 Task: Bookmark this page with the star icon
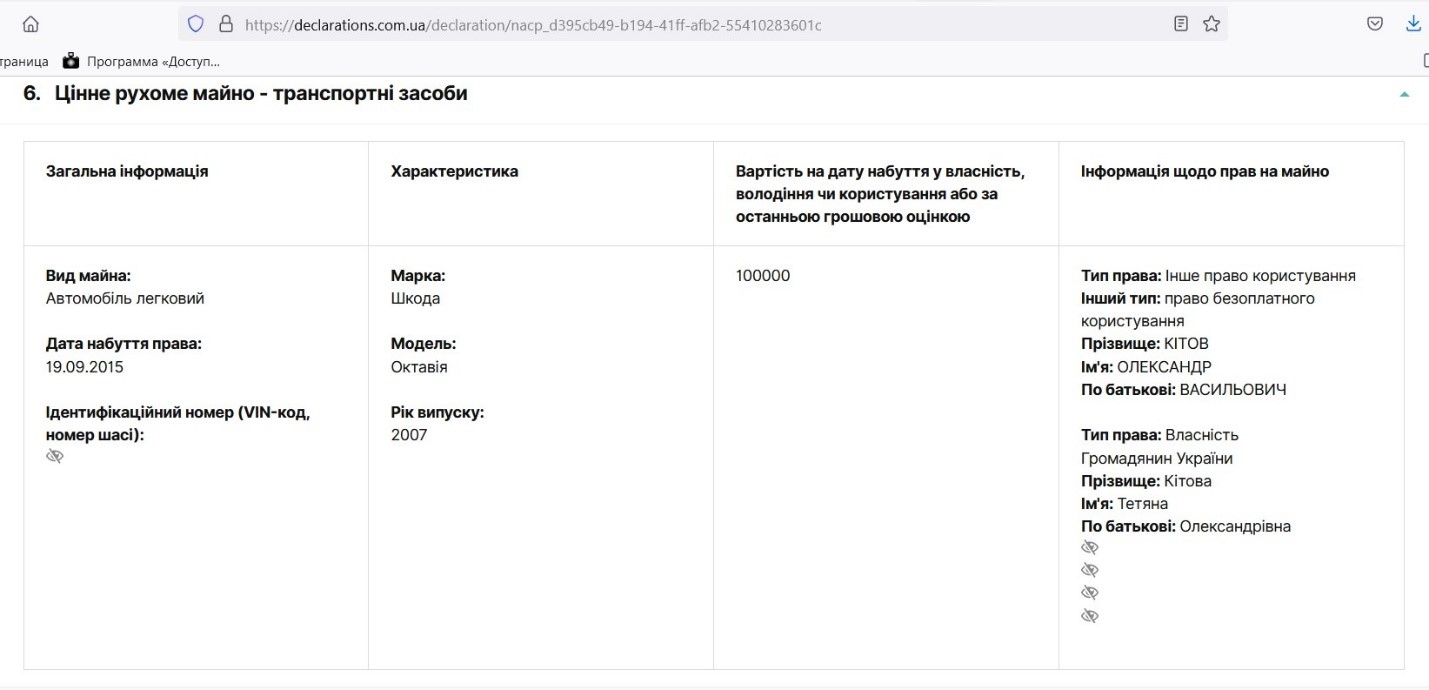[x=1211, y=24]
